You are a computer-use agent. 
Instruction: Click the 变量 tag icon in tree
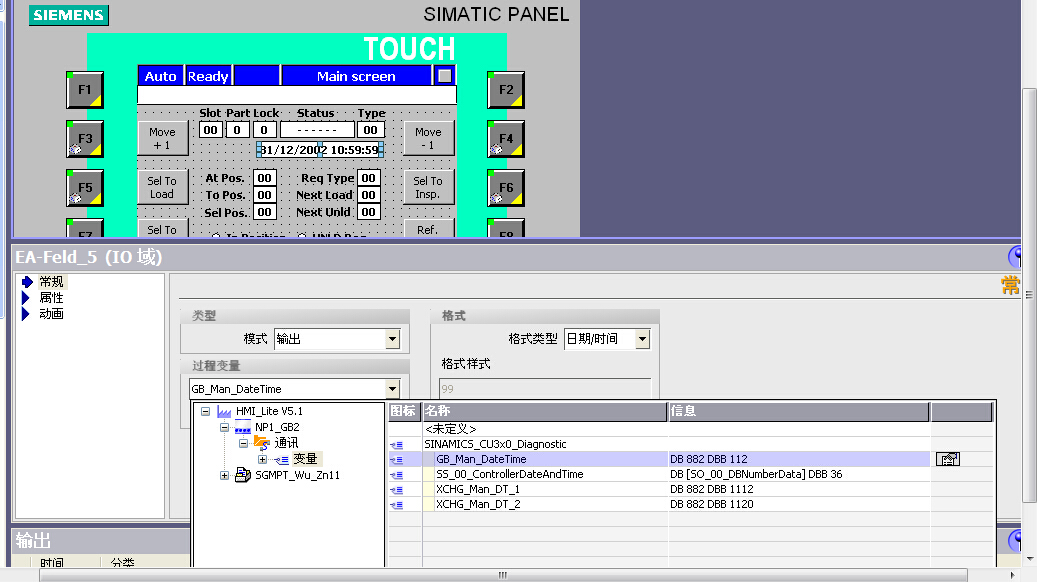pyautogui.click(x=282, y=459)
